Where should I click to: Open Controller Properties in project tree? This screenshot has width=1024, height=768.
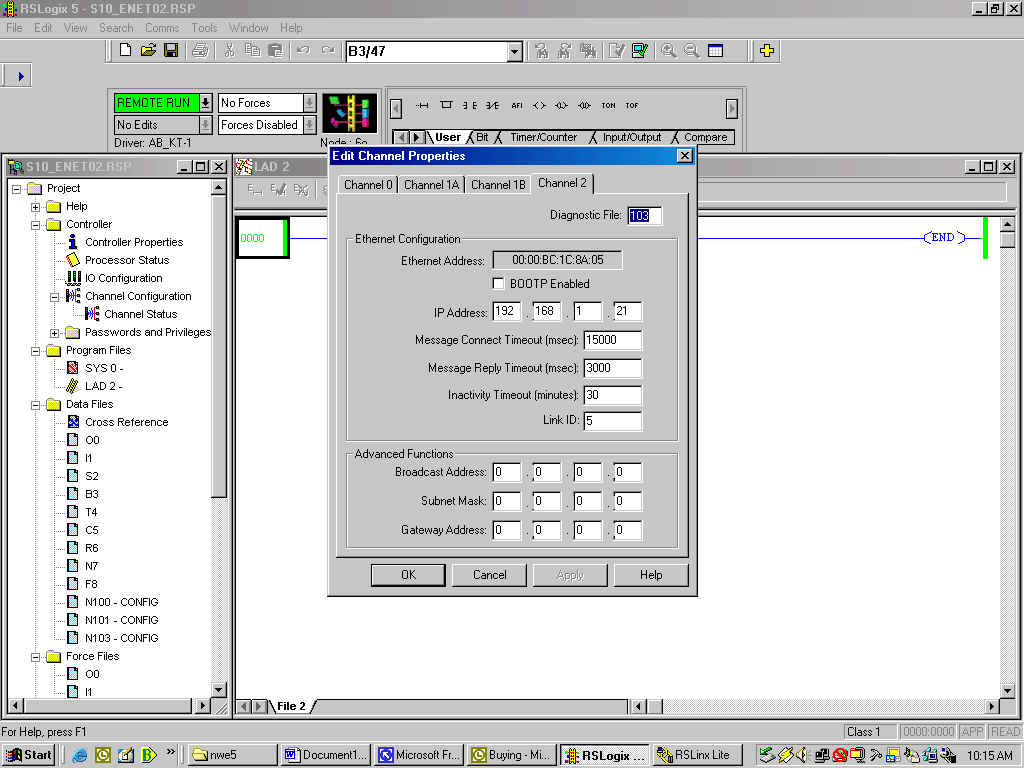tap(134, 242)
